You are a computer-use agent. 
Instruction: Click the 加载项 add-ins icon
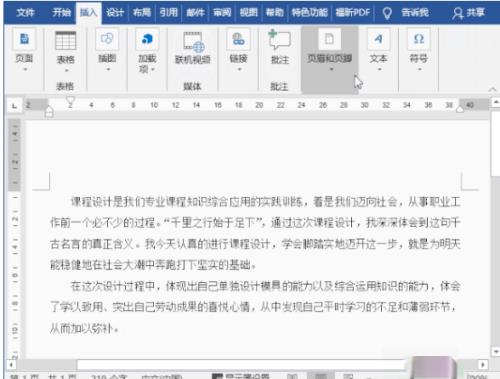[147, 39]
